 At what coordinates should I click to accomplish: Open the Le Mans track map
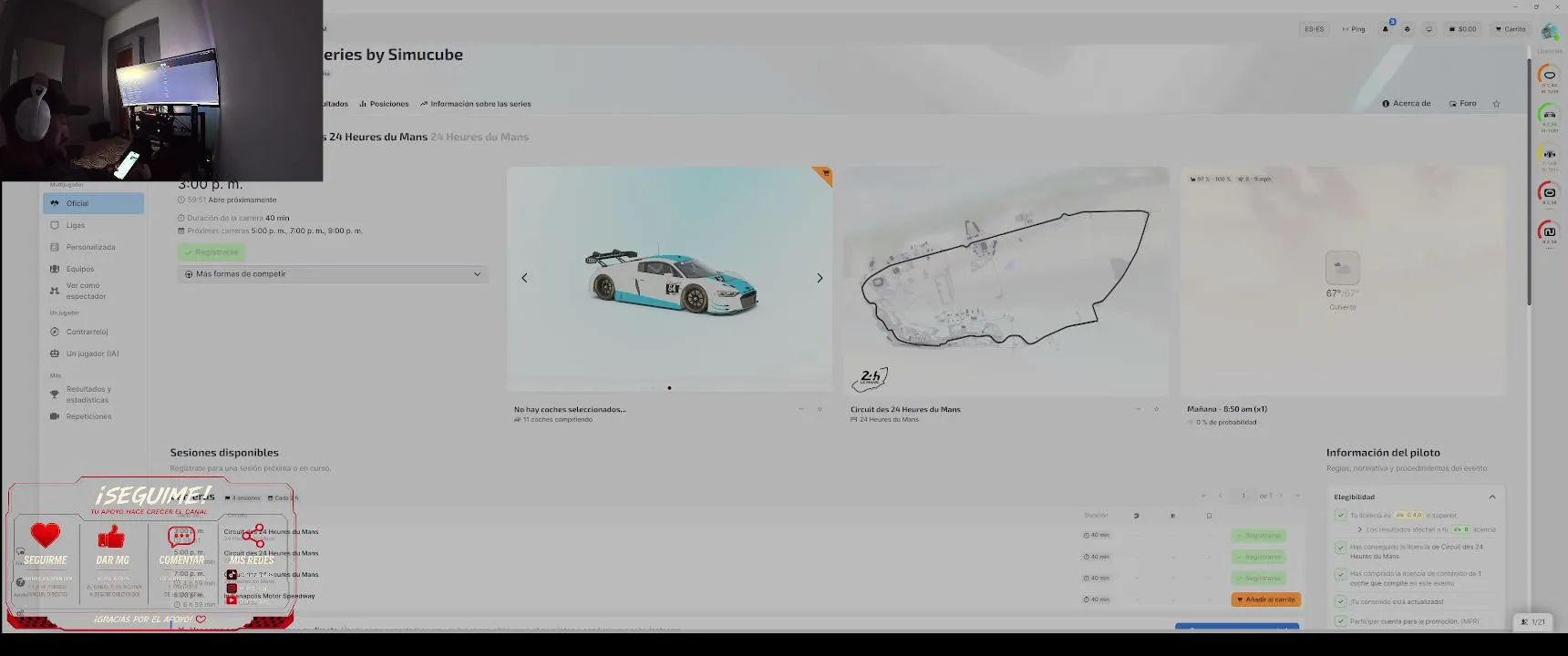1006,279
